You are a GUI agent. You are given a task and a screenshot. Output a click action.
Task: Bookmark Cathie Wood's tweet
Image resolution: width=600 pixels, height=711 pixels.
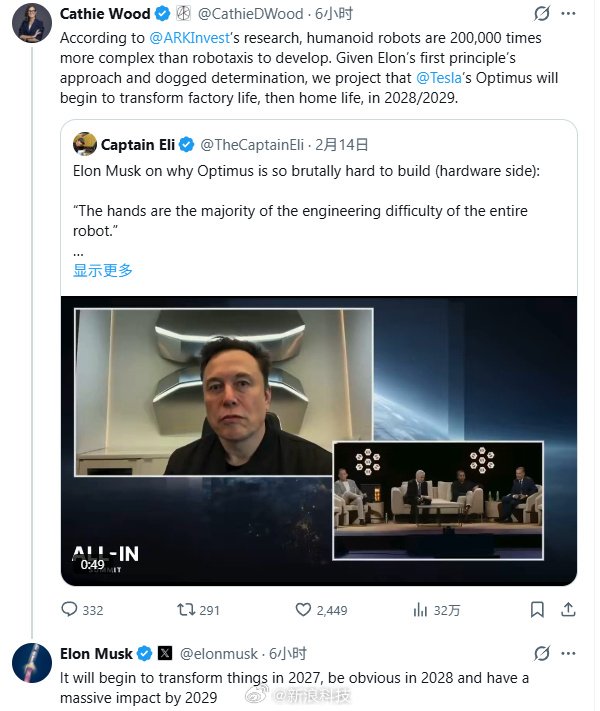point(537,609)
